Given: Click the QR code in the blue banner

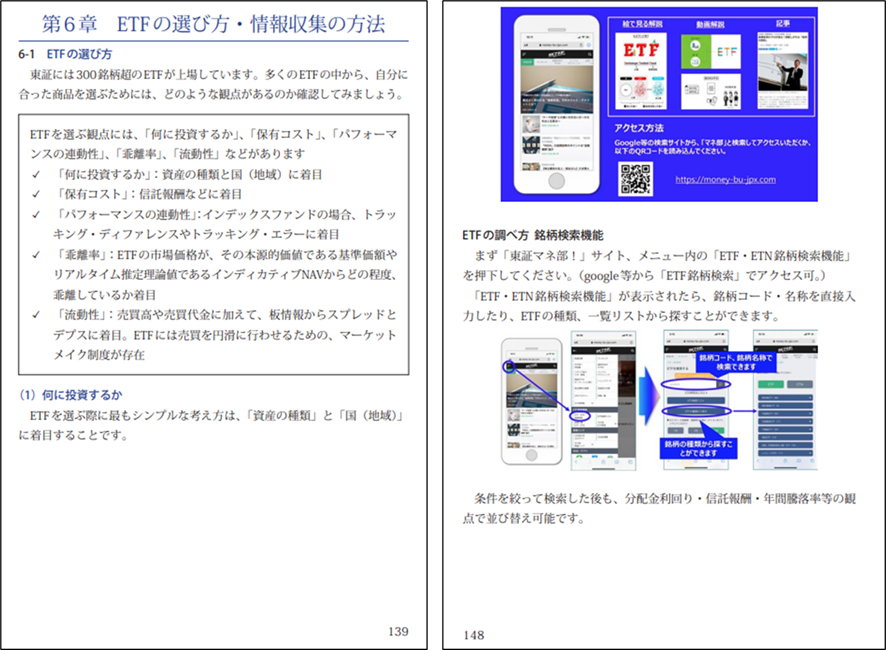Looking at the screenshot, I should [x=635, y=179].
